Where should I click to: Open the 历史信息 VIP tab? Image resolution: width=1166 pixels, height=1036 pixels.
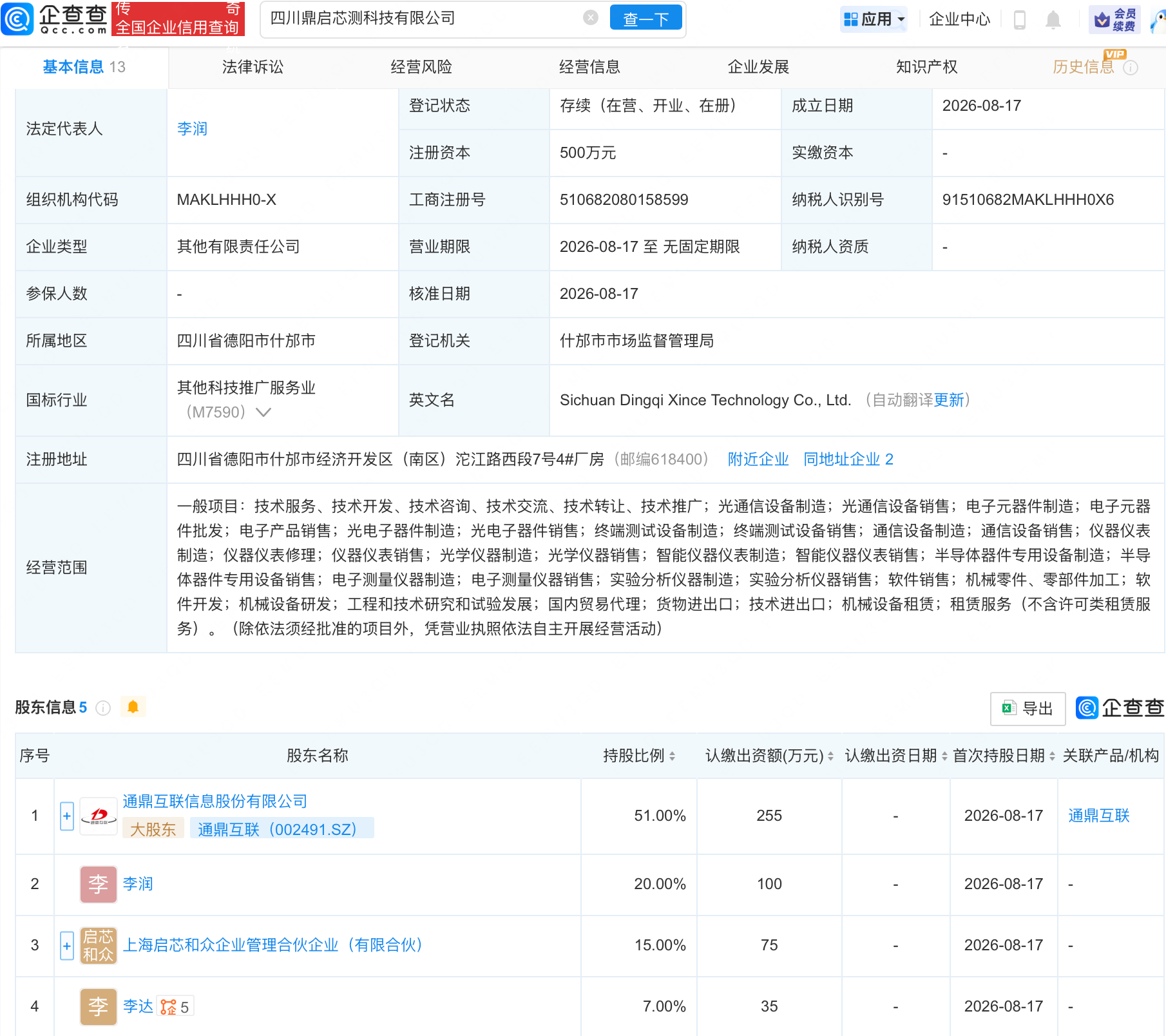(x=1083, y=67)
